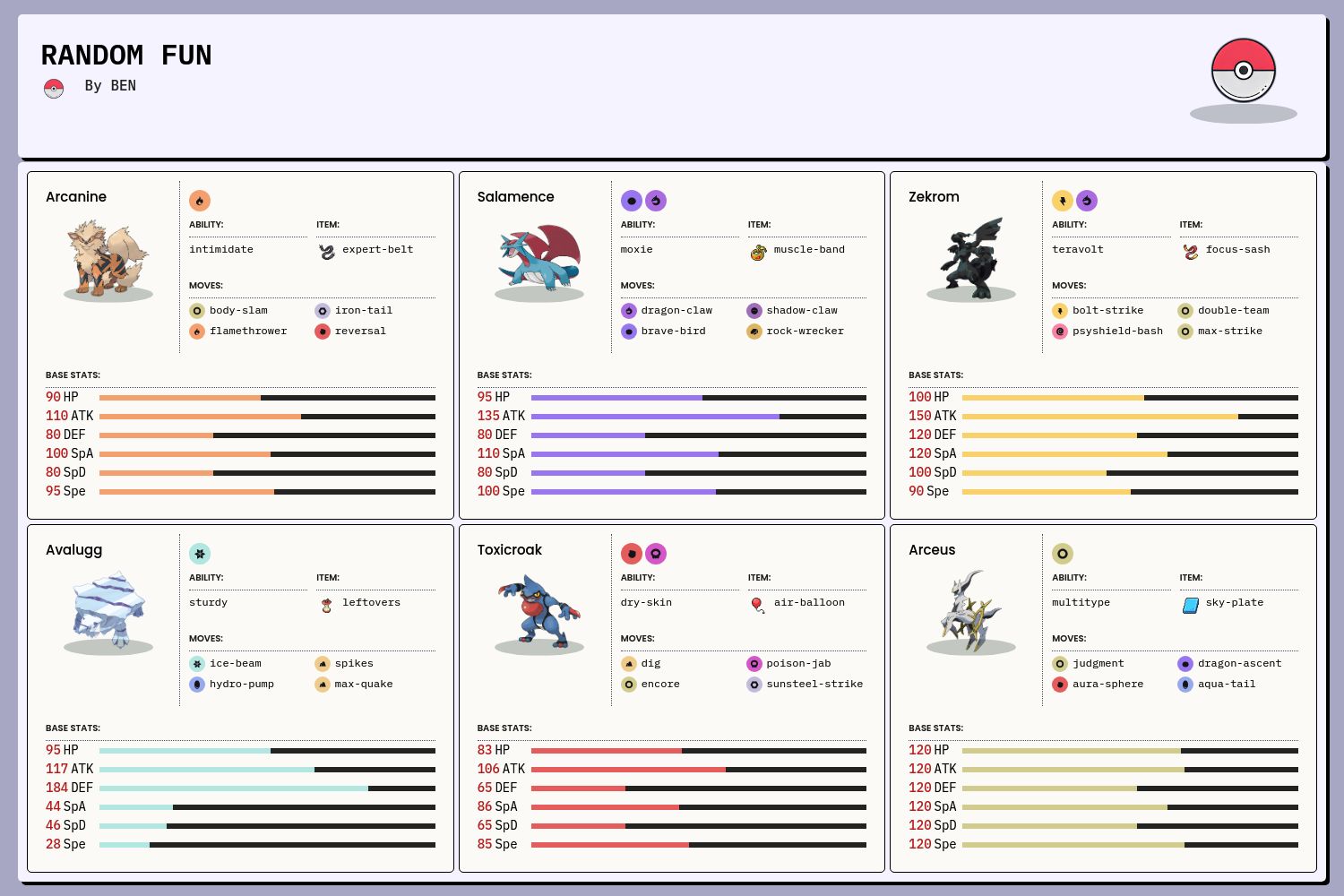Click Arcanine's fire type icon
The width and height of the screenshot is (1344, 896).
click(x=200, y=201)
